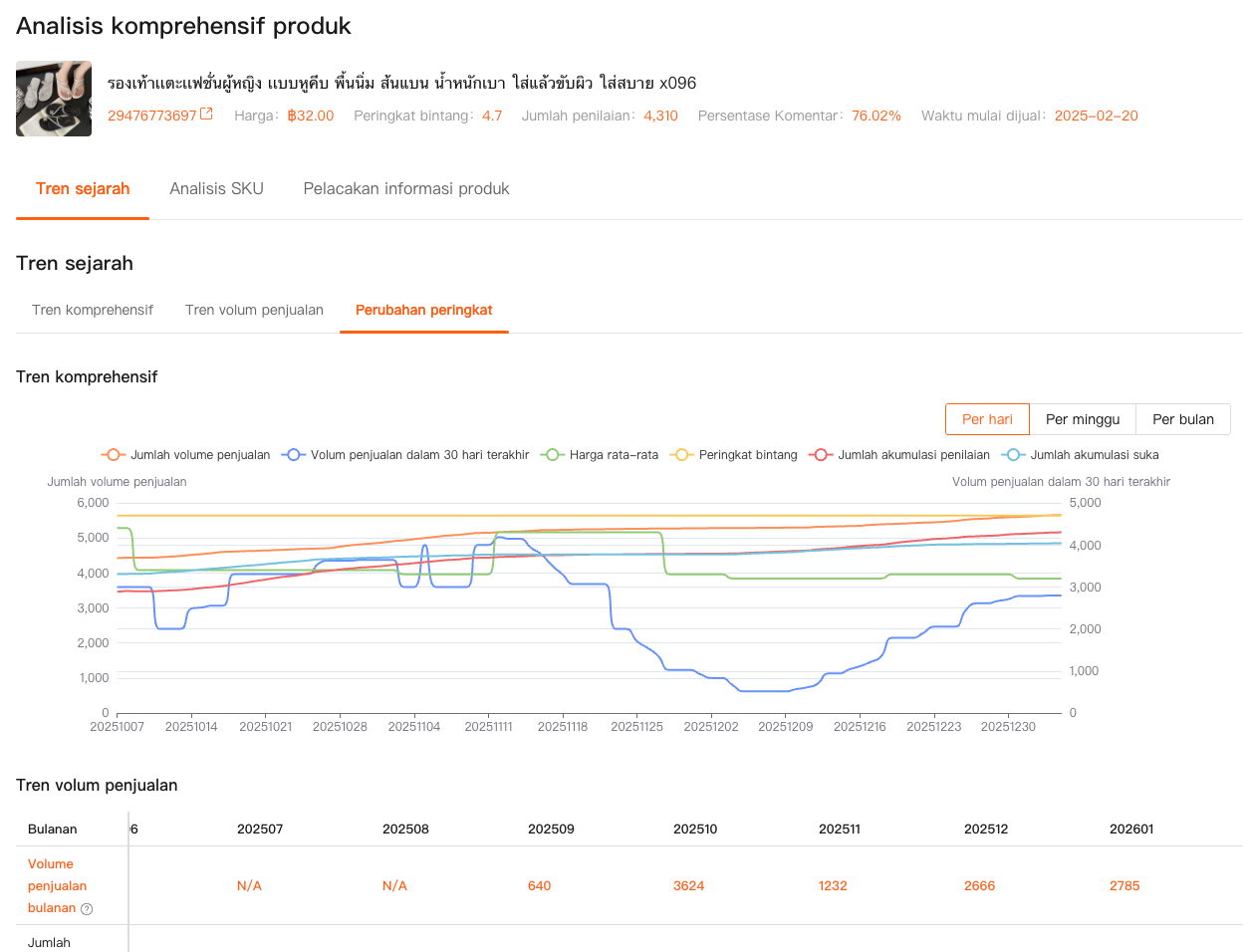Viewport: 1250px width, 952px height.
Task: Click the product thumbnail image
Action: pyautogui.click(x=54, y=99)
